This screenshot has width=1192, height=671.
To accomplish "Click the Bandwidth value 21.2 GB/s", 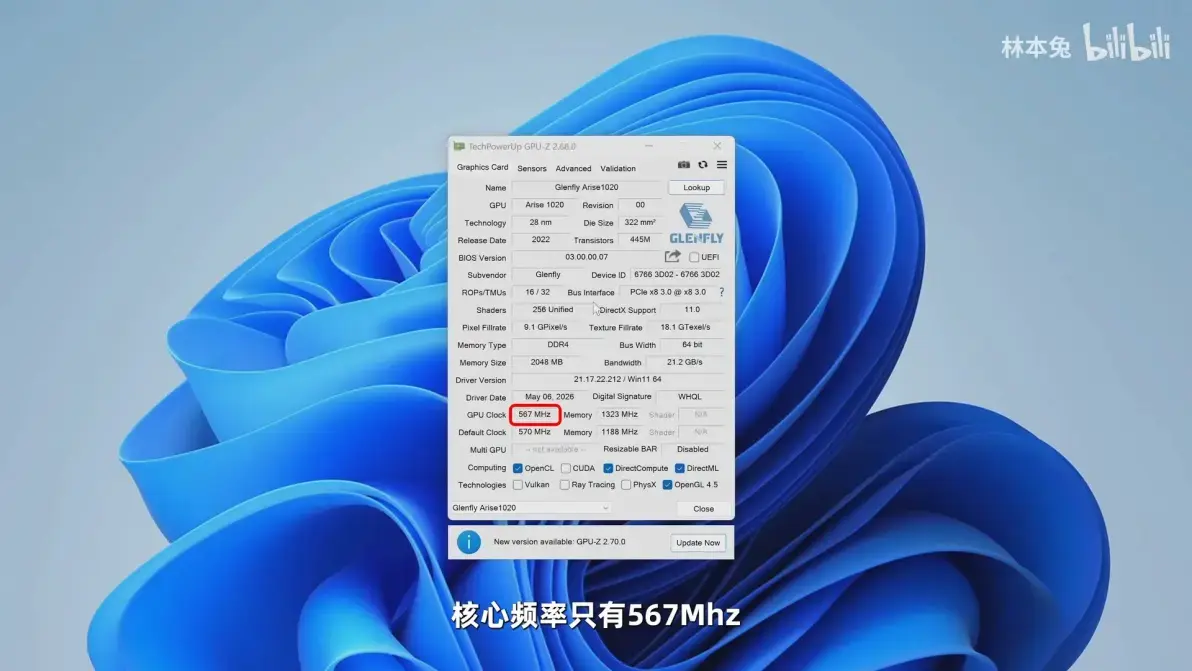I will tap(684, 362).
